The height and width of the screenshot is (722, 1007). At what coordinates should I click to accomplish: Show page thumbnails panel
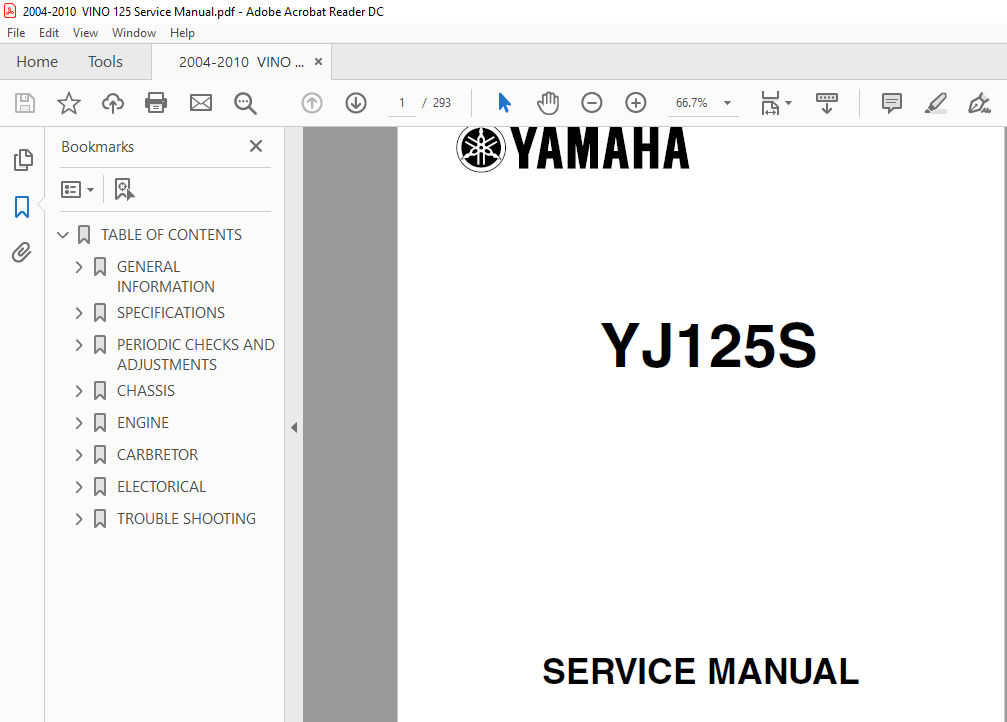(23, 160)
